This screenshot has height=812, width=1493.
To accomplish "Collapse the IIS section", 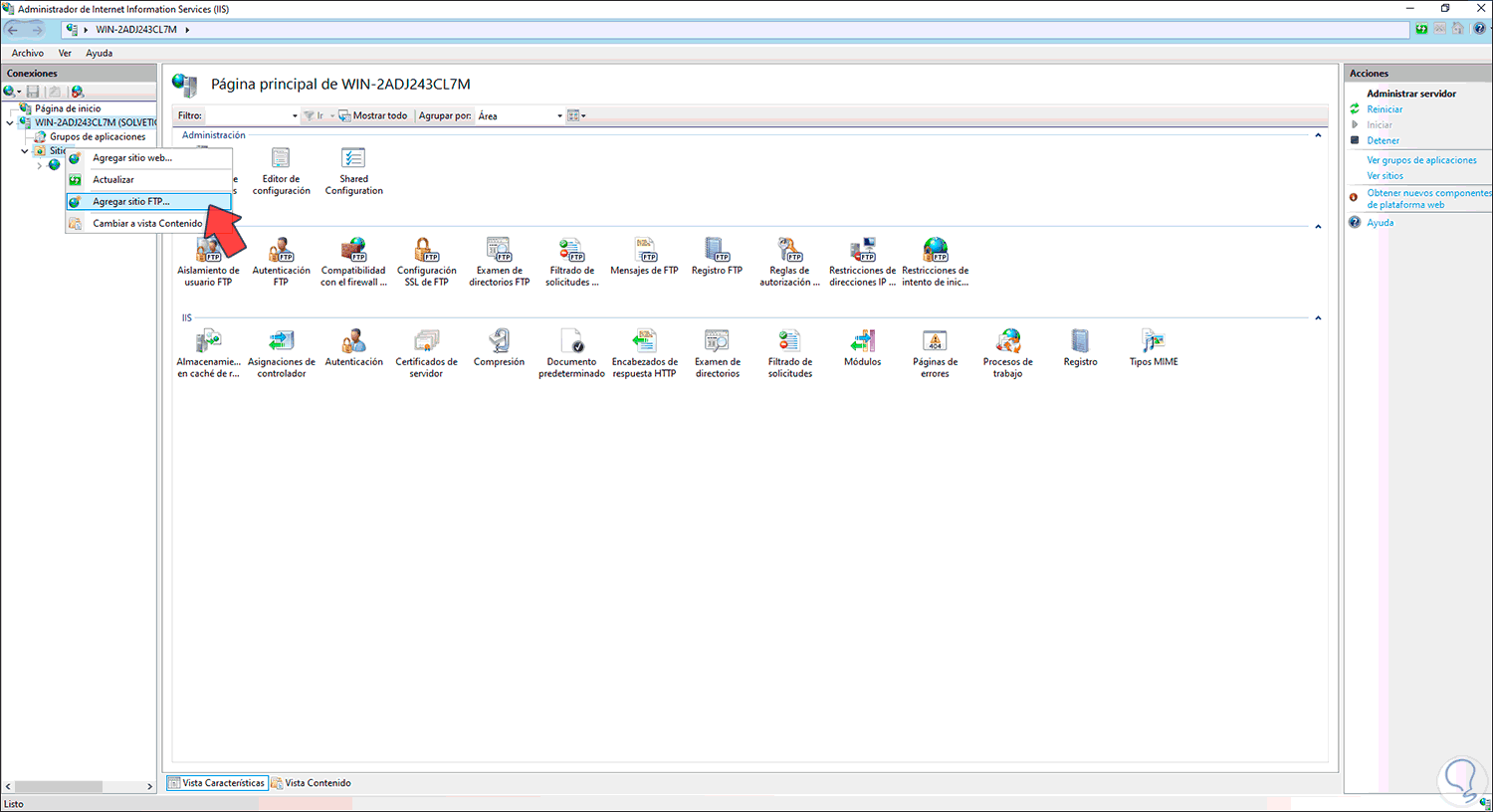I will point(1318,318).
